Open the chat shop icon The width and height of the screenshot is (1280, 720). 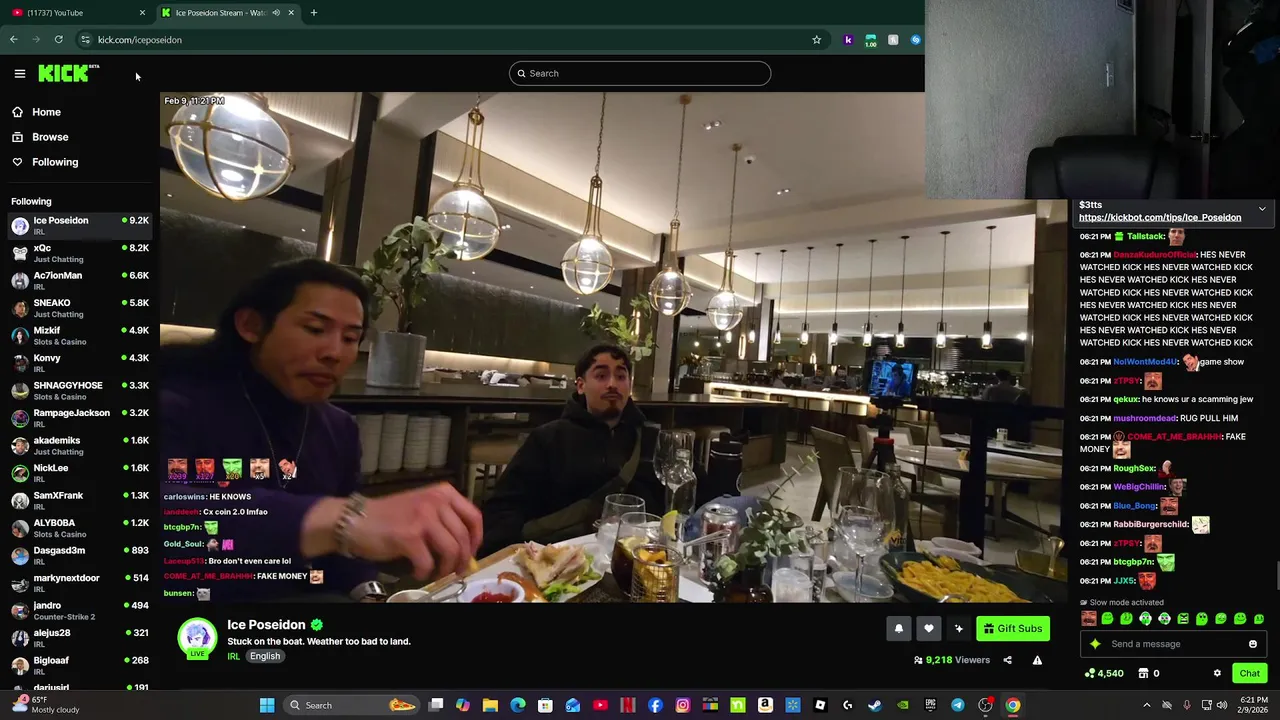1143,673
